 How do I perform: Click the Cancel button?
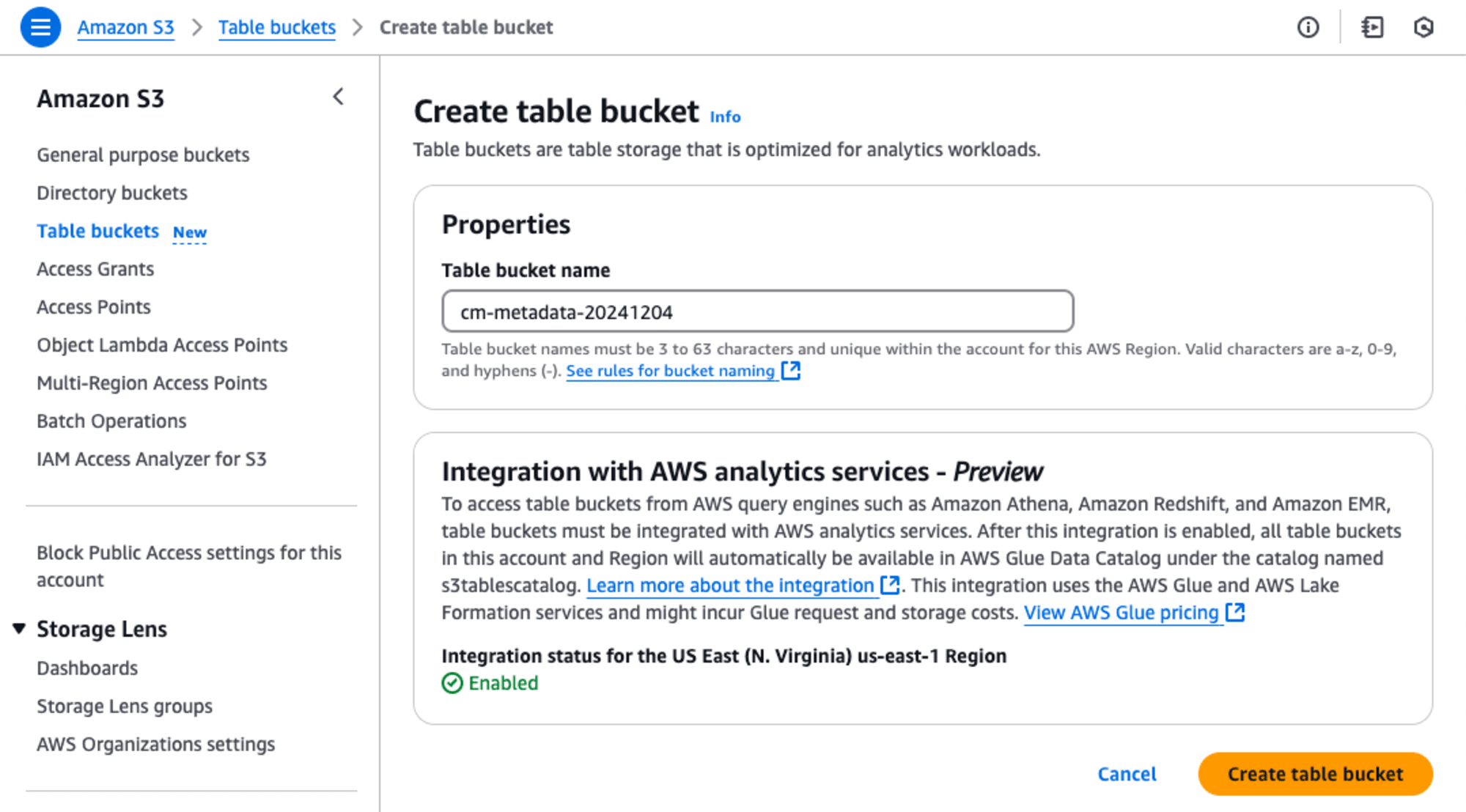click(x=1127, y=774)
